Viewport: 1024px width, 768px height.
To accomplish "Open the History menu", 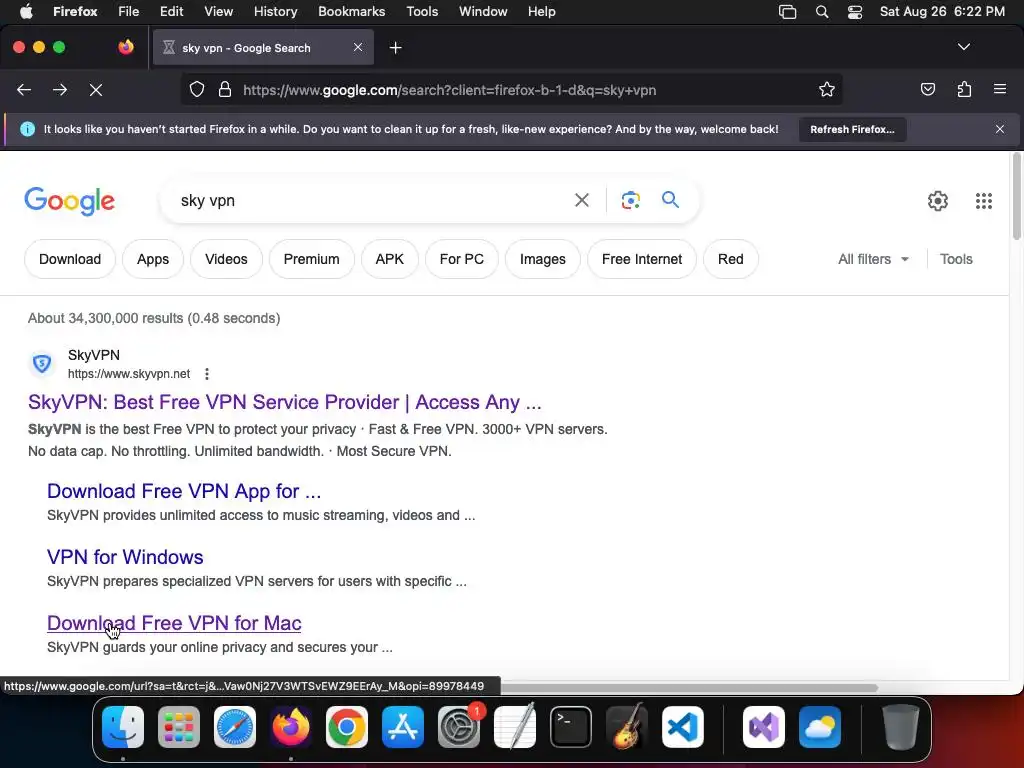I will tap(275, 11).
